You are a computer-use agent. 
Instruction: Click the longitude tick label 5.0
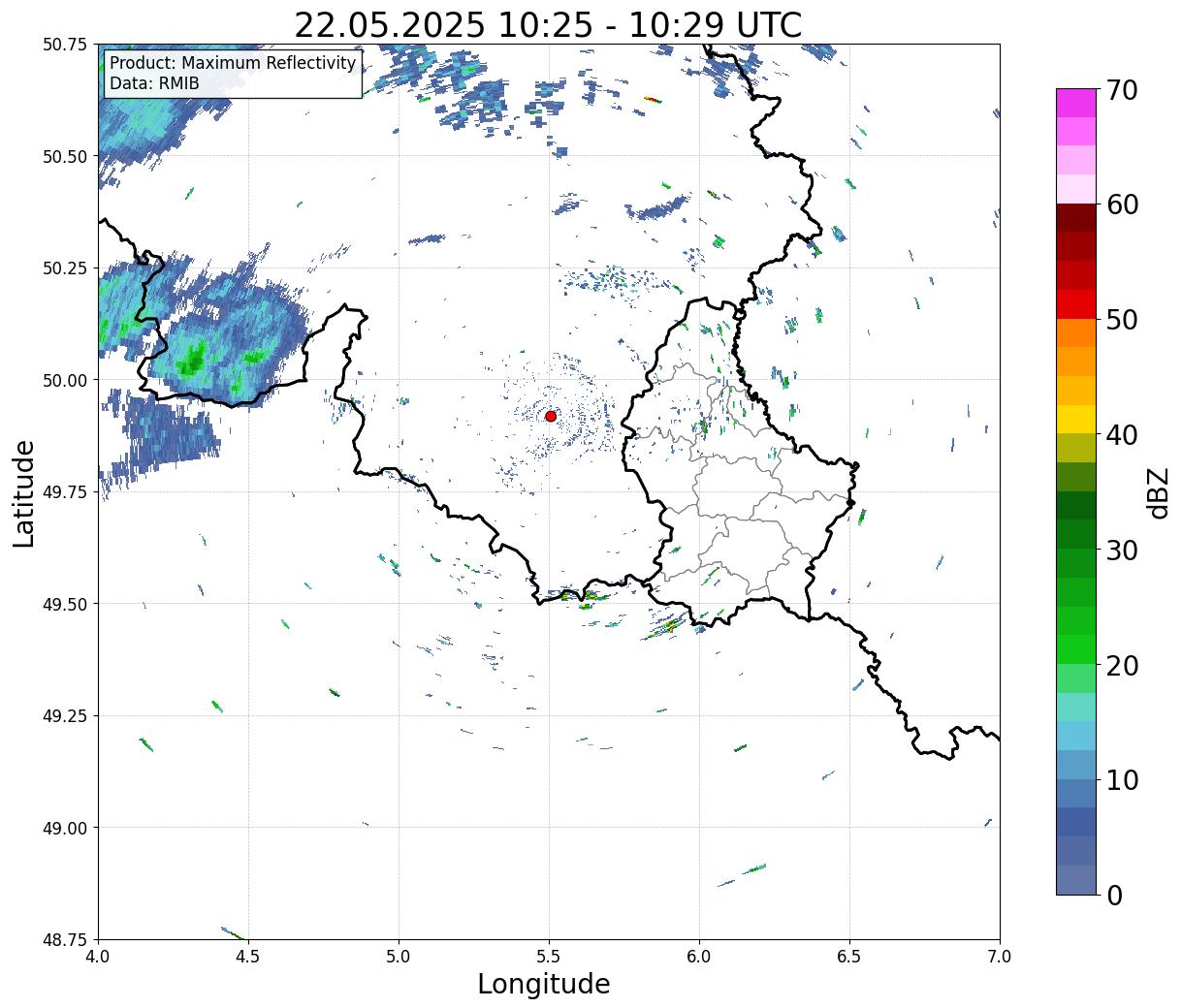pyautogui.click(x=399, y=957)
